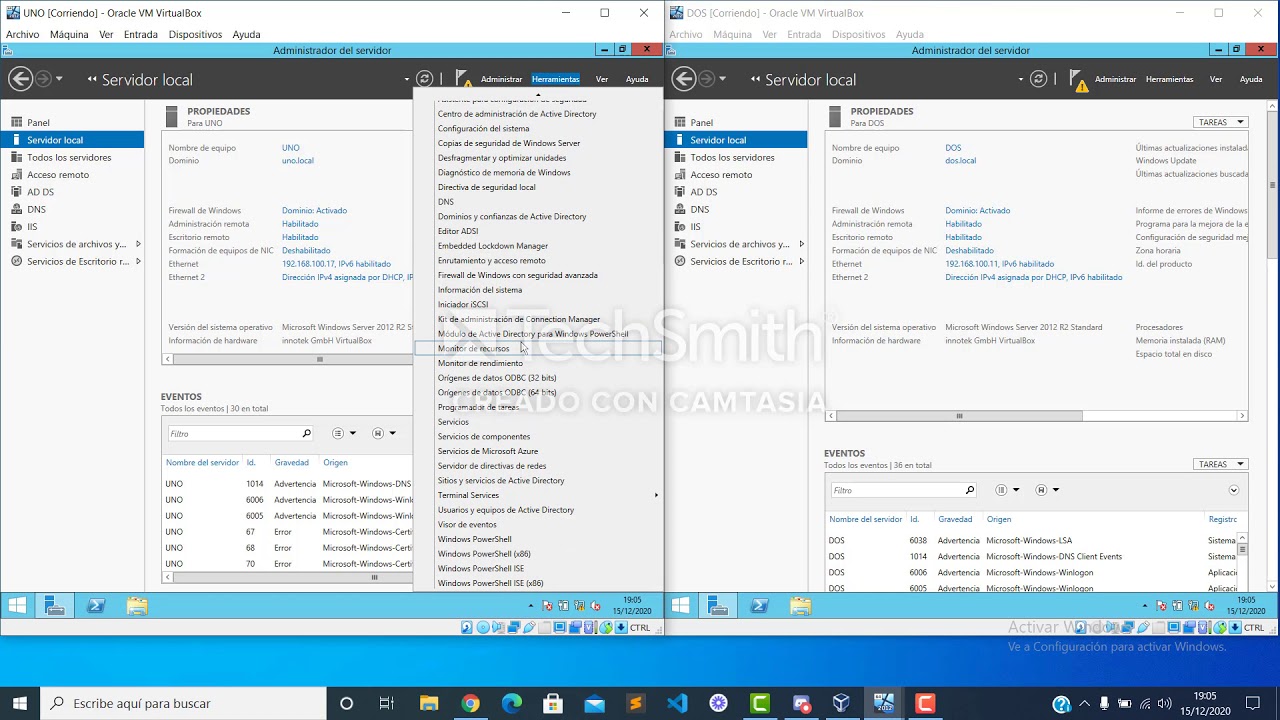Launch PowerShell from the UNO VM taskbar
Image resolution: width=1280 pixels, height=720 pixels.
96,605
